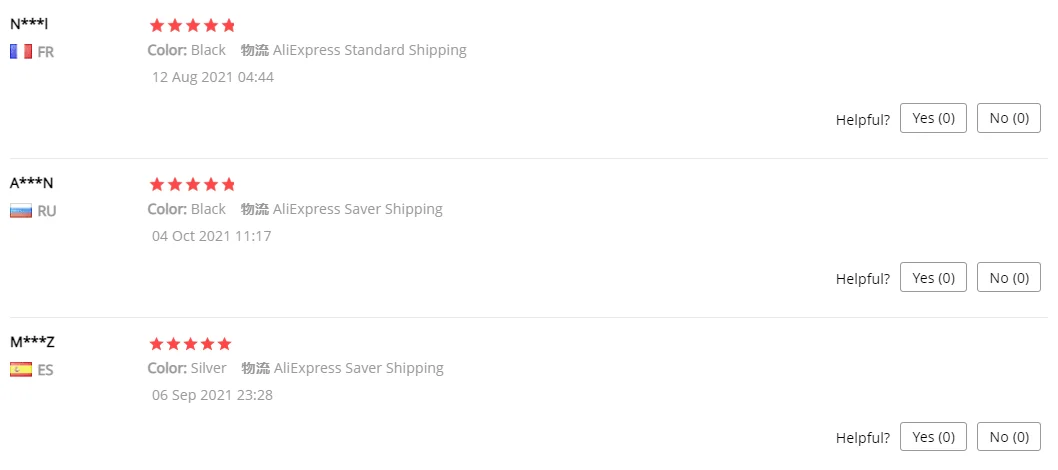This screenshot has width=1058, height=470.
Task: Click the star rating on A***N's review
Action: pos(192,184)
